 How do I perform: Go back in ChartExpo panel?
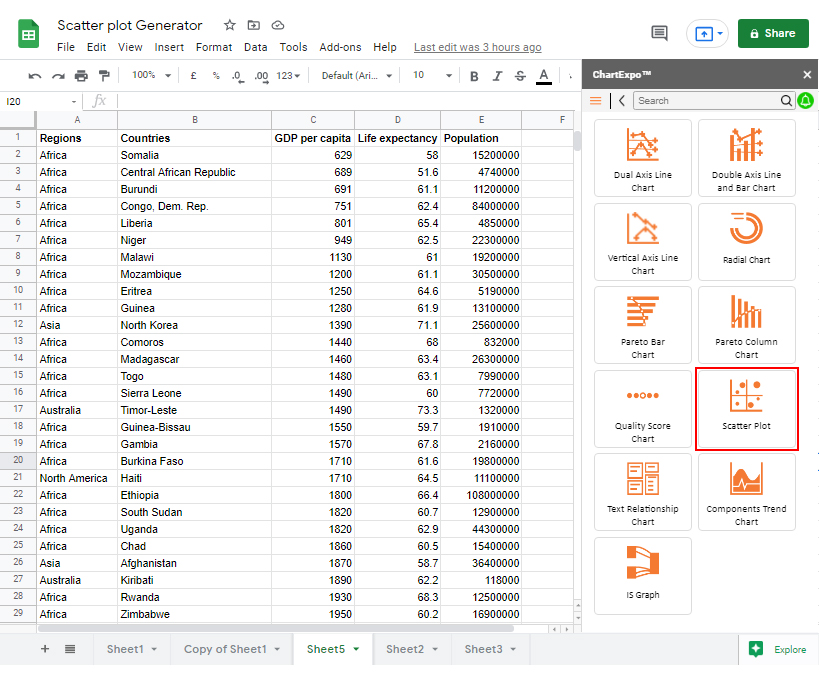tap(622, 101)
